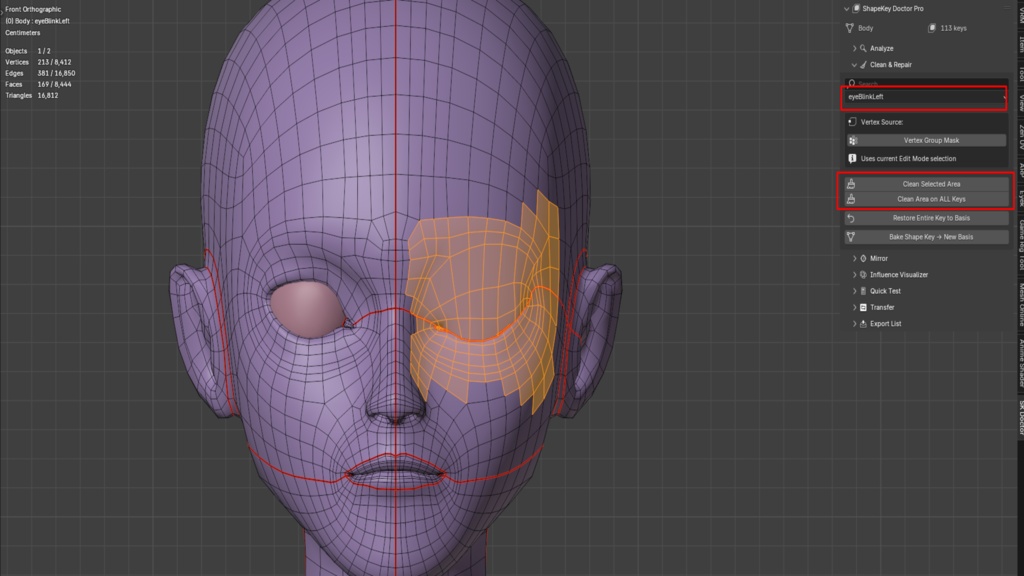
Task: Click the brush icon beside Clean Area on ALL Keys
Action: (851, 199)
